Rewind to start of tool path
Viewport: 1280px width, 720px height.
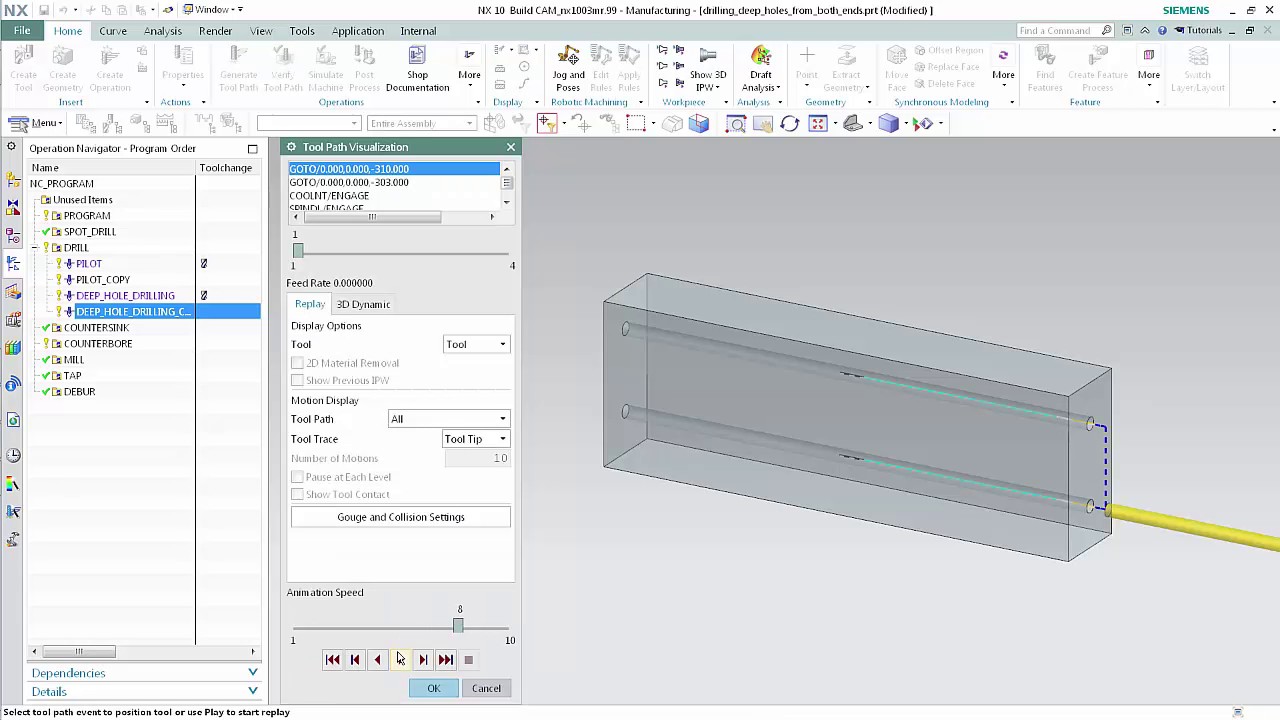(x=332, y=659)
